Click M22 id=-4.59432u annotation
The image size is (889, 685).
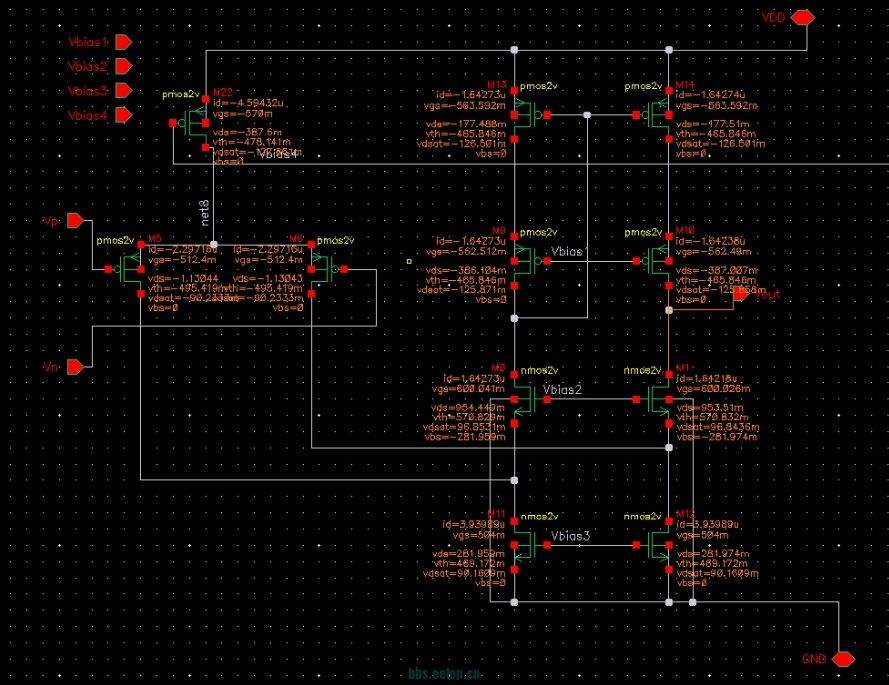tap(248, 103)
